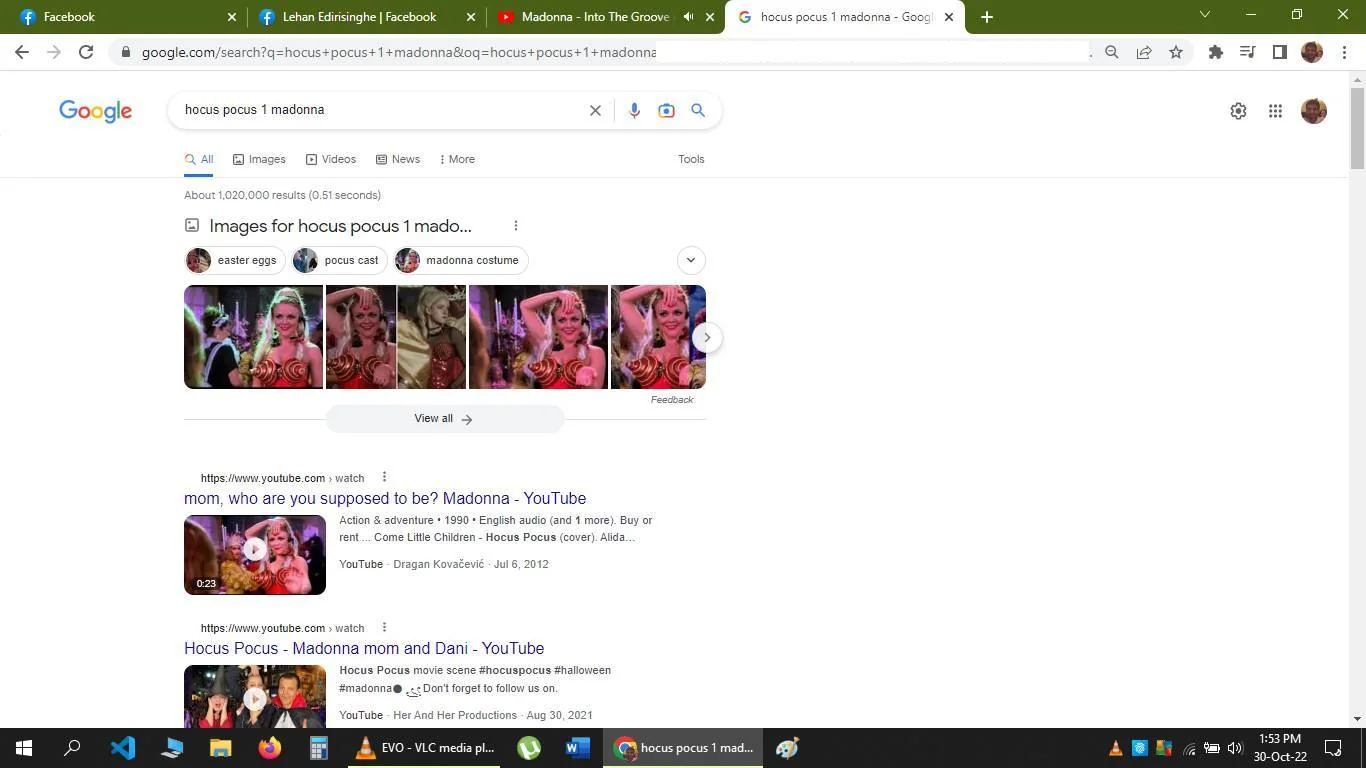The height and width of the screenshot is (768, 1366).
Task: Open options for the first YouTube result
Action: click(384, 477)
